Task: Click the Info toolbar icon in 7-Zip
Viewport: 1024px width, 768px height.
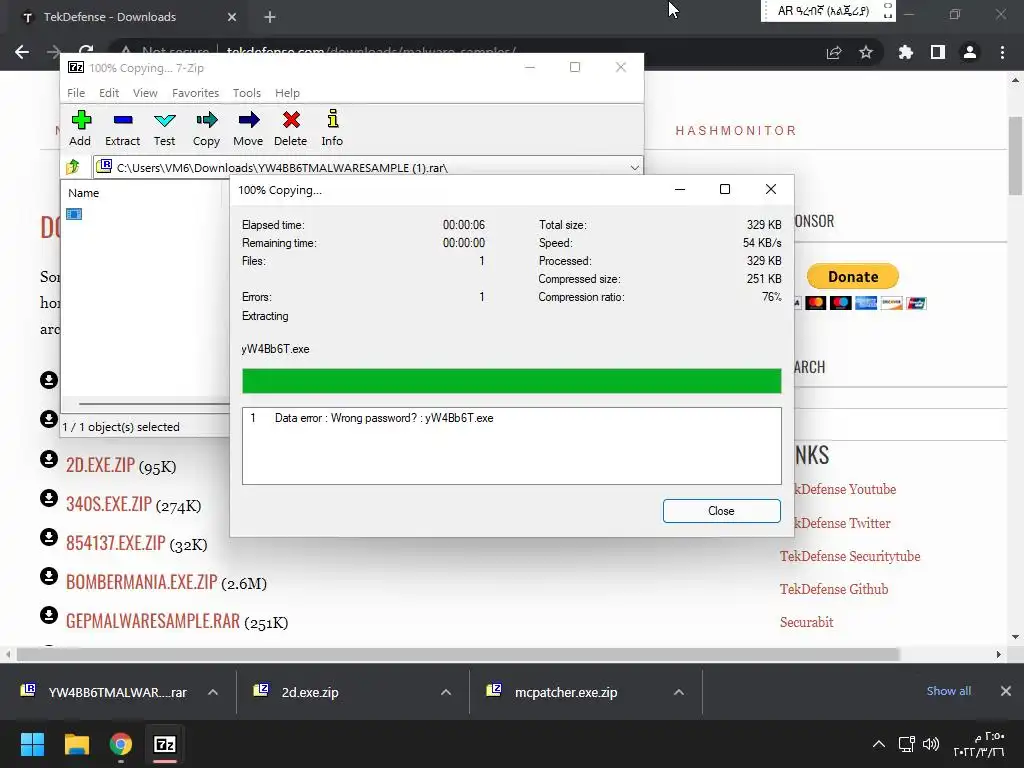Action: 332,119
